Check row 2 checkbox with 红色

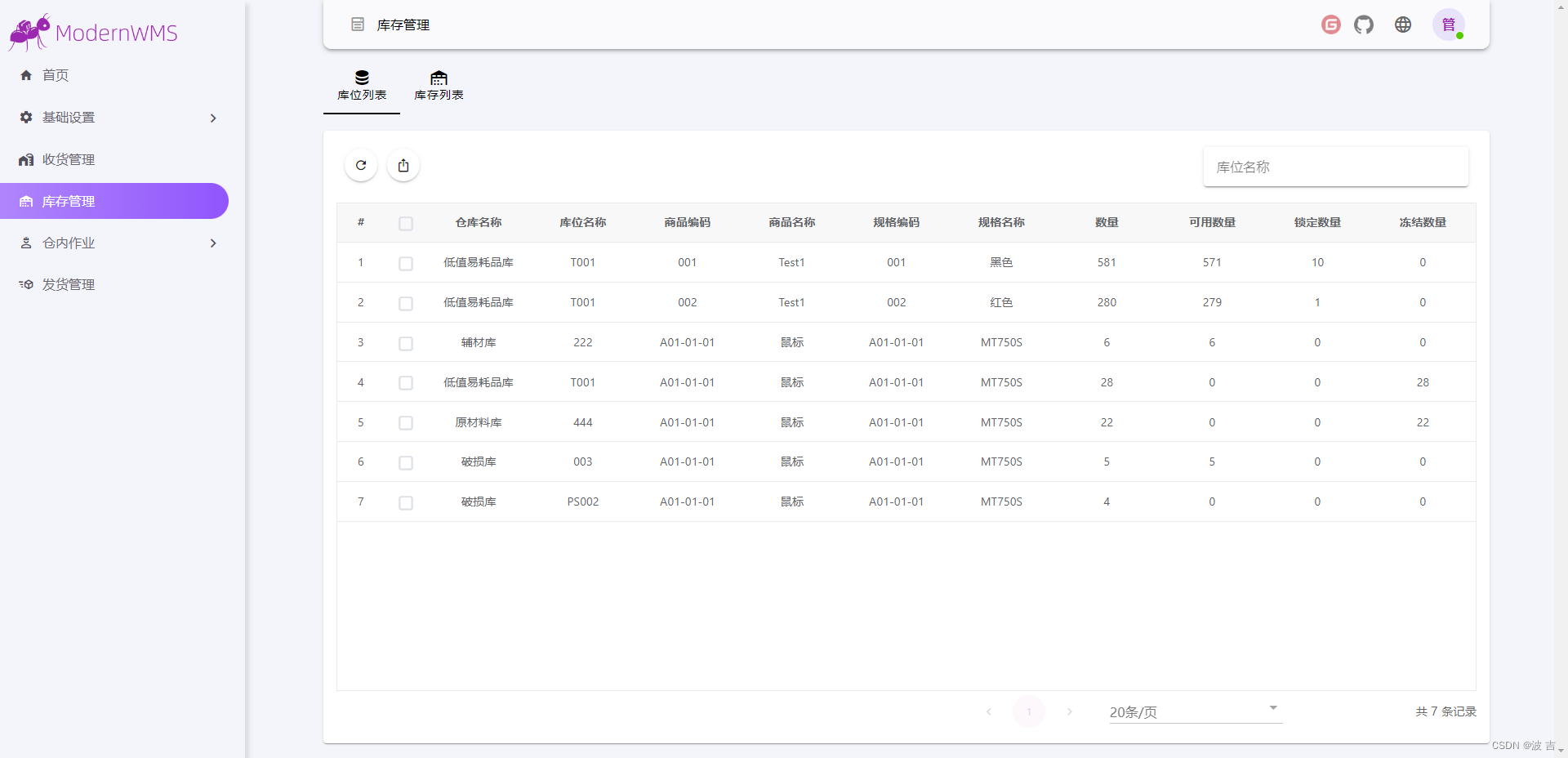tap(406, 303)
